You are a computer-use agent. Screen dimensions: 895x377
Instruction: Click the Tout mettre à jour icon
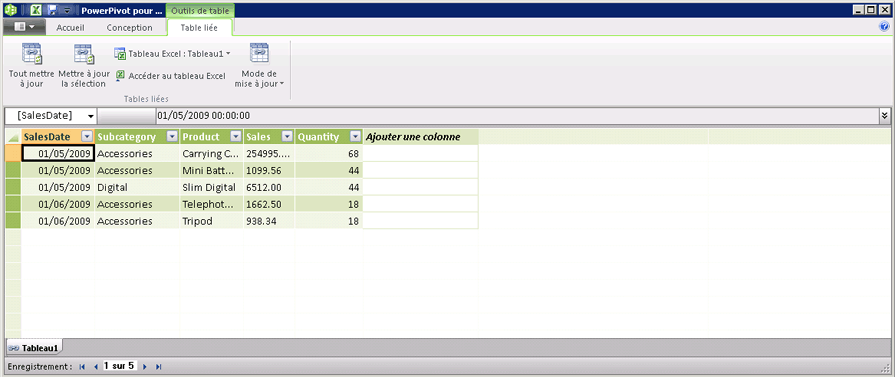point(31,53)
